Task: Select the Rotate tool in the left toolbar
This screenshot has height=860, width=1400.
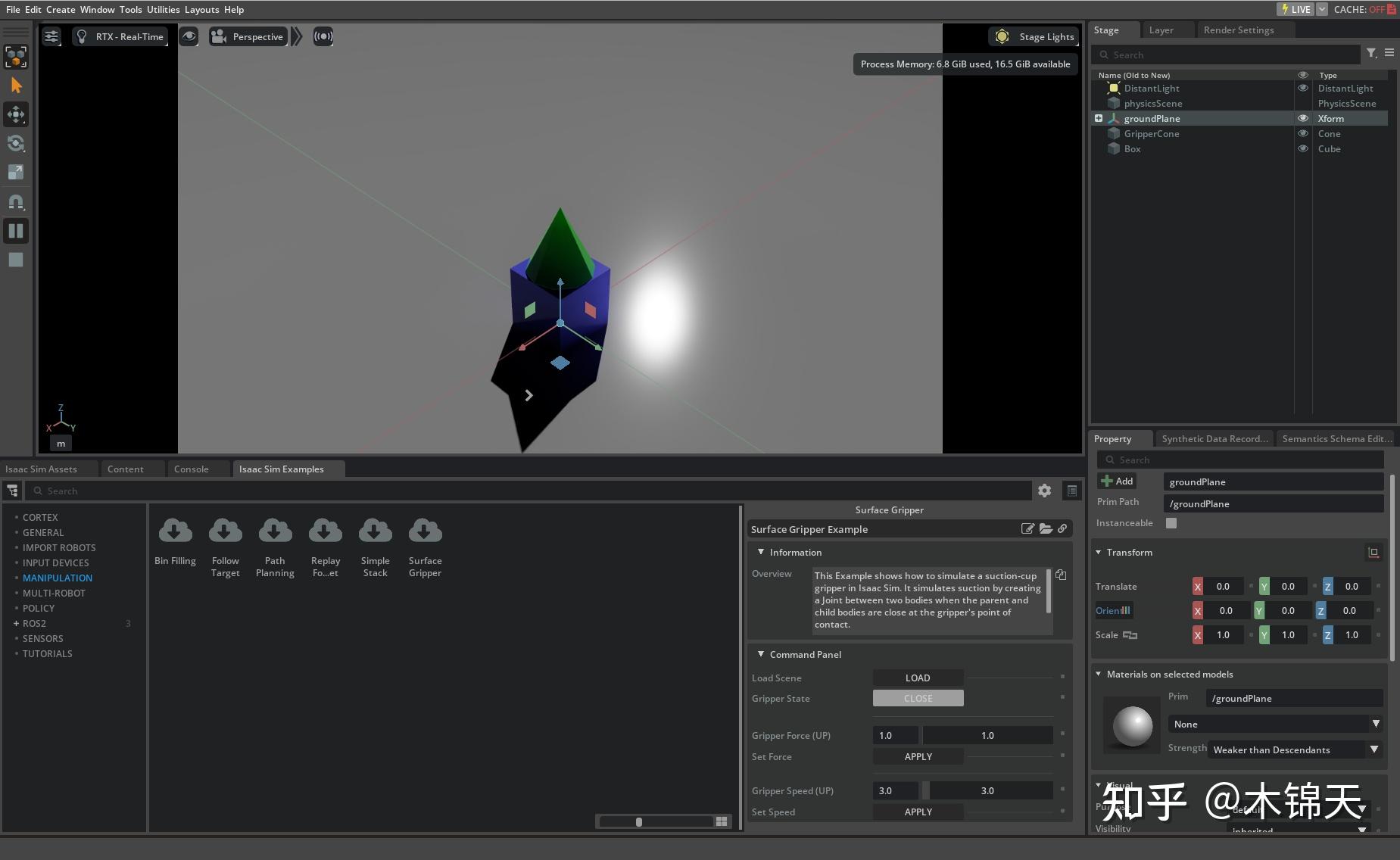Action: coord(16,143)
